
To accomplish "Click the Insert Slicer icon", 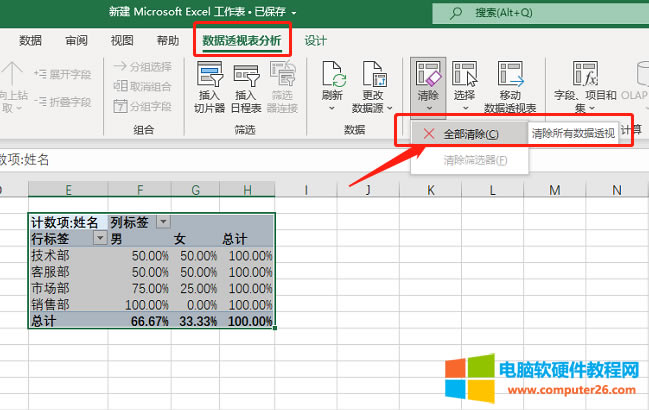I will pyautogui.click(x=210, y=77).
